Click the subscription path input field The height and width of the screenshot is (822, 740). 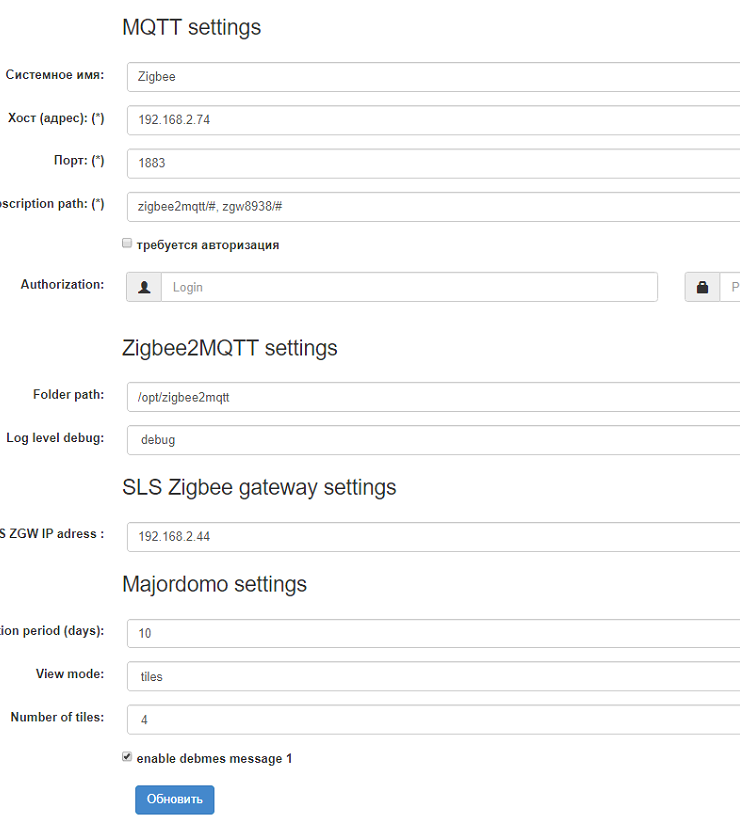coord(432,207)
